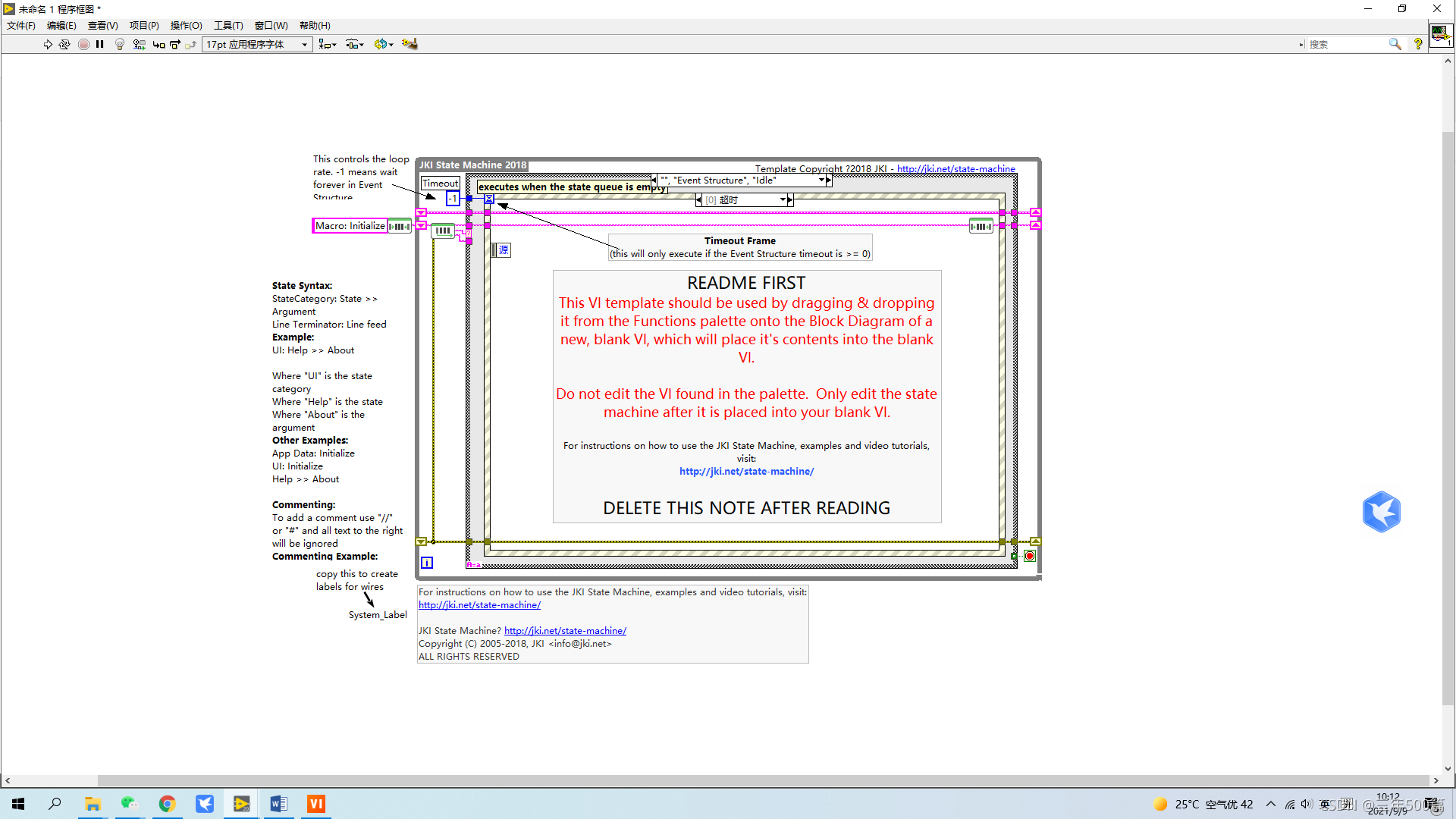Click the Step Out button
Viewport: 1456px width, 819px height.
[x=191, y=45]
